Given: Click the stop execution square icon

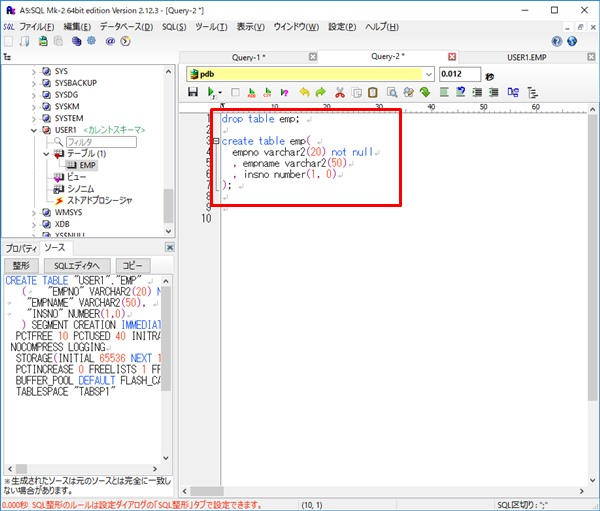Looking at the screenshot, I should [236, 92].
